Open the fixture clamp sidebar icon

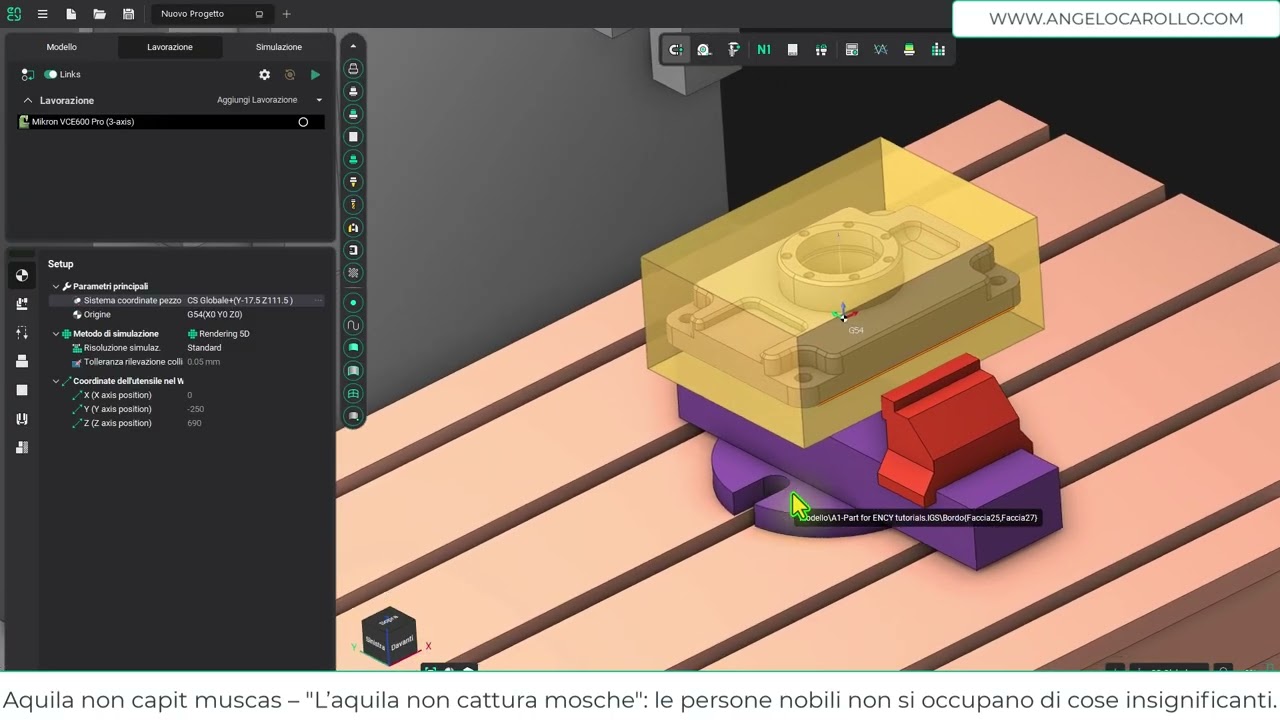pos(22,419)
